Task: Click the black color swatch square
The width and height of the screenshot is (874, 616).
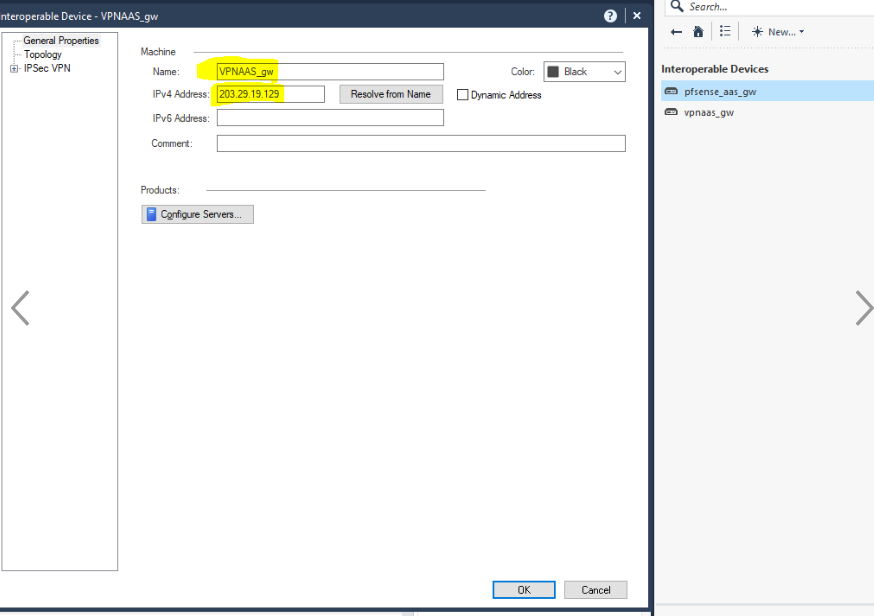Action: tap(553, 72)
